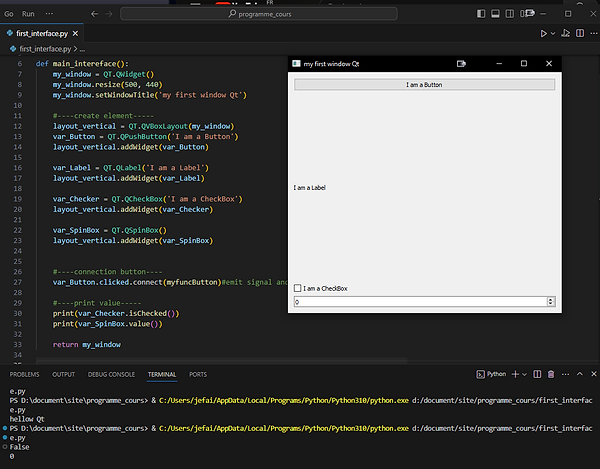Click line number 22 in the gutter

[18, 230]
